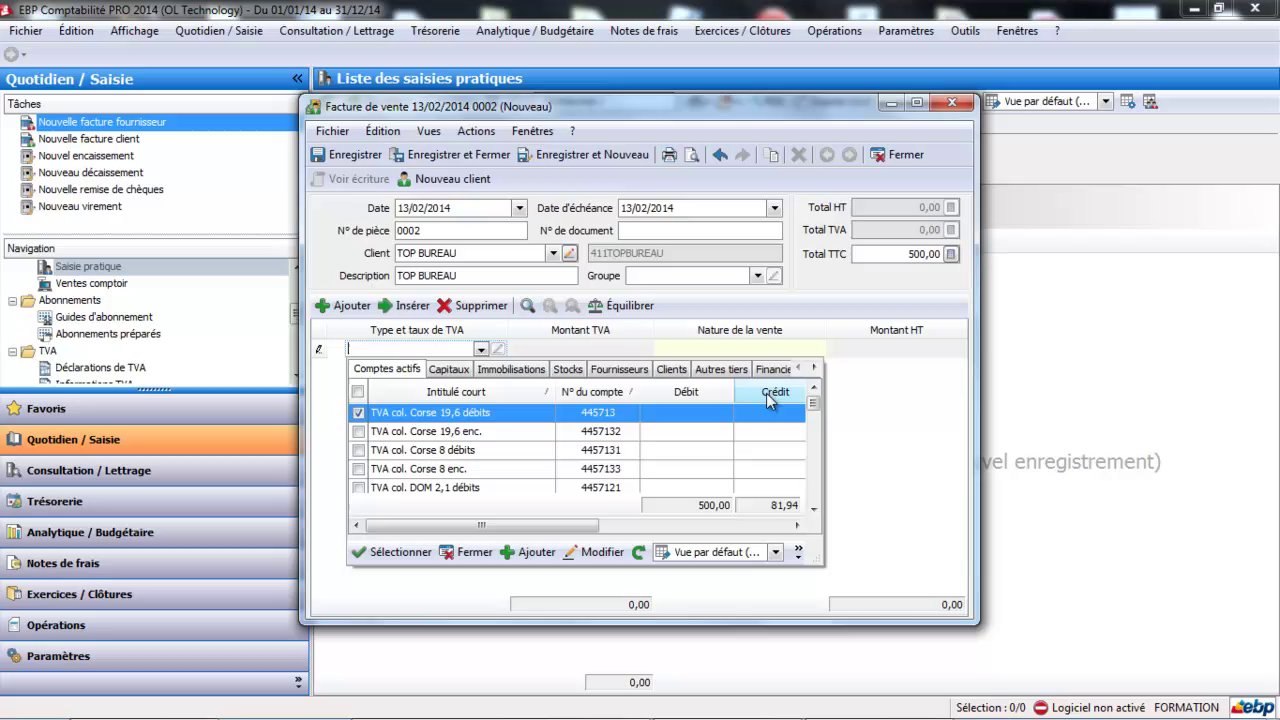Click the magnifier search icon beside Supprimer
The height and width of the screenshot is (720, 1280).
point(527,306)
